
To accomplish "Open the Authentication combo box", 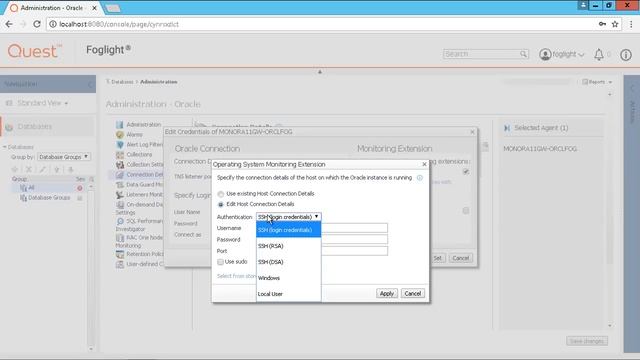I will click(x=288, y=217).
